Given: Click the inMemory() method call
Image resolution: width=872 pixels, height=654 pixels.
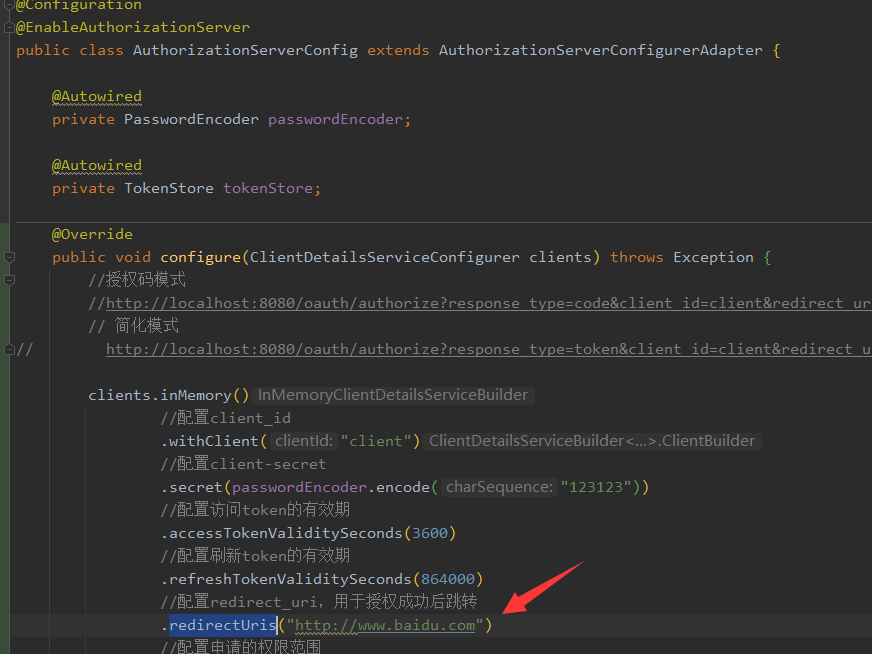Looking at the screenshot, I should [x=205, y=395].
